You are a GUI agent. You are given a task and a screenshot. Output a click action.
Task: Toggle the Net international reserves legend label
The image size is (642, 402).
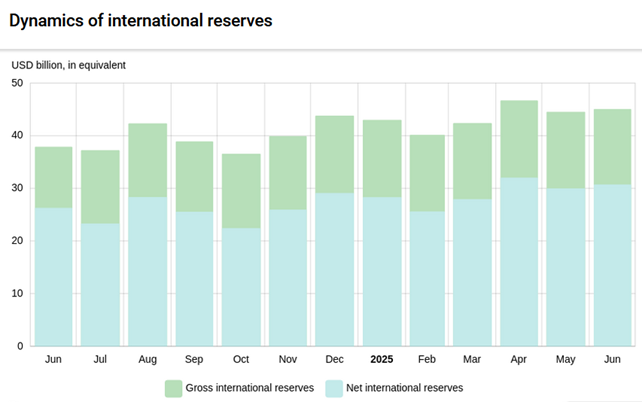[x=404, y=387]
